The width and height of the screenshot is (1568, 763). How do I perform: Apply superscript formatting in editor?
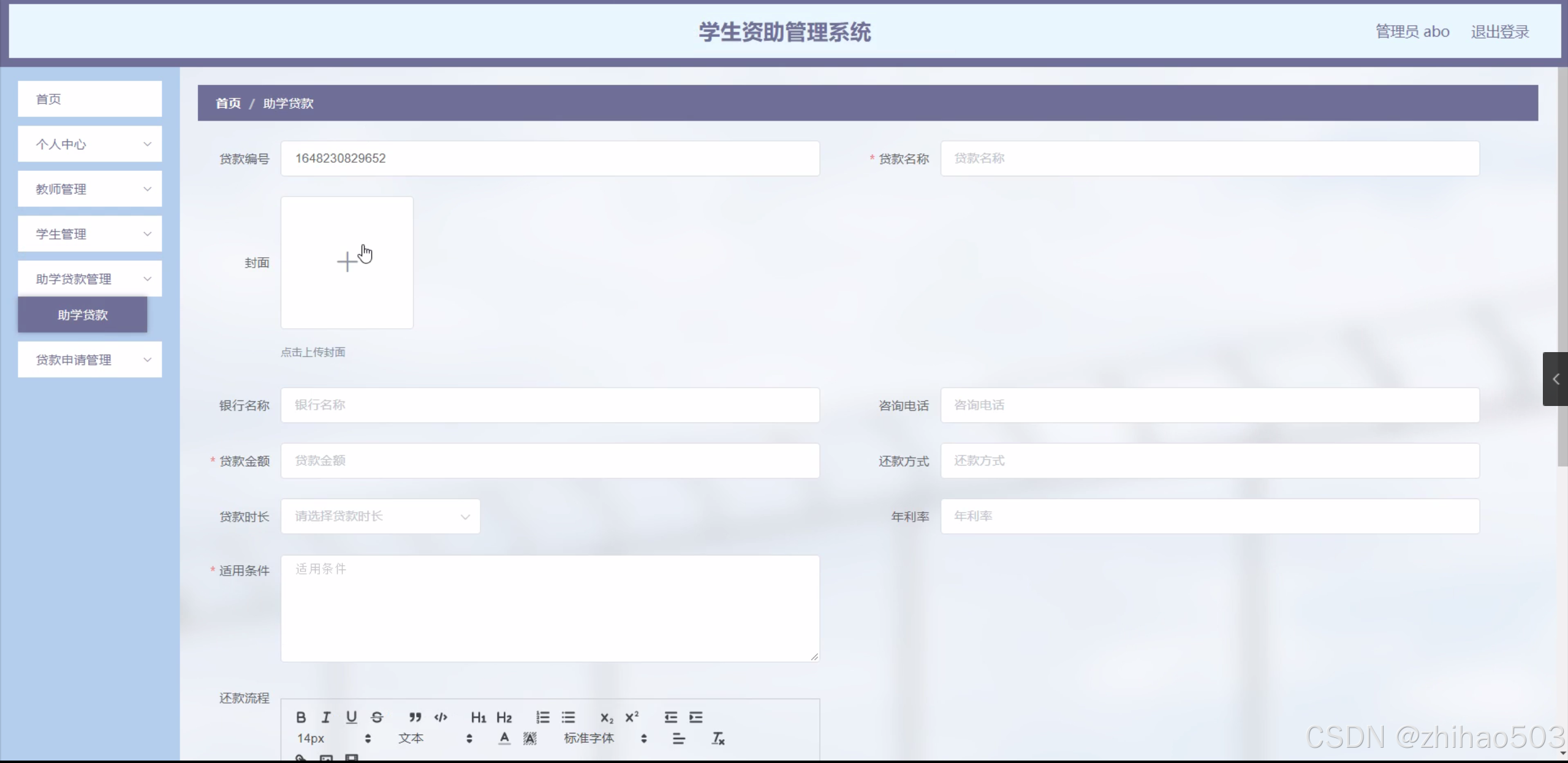click(x=632, y=717)
